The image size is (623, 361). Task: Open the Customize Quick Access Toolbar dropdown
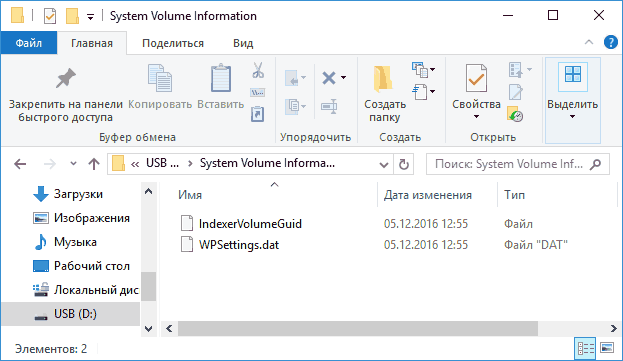coord(91,17)
